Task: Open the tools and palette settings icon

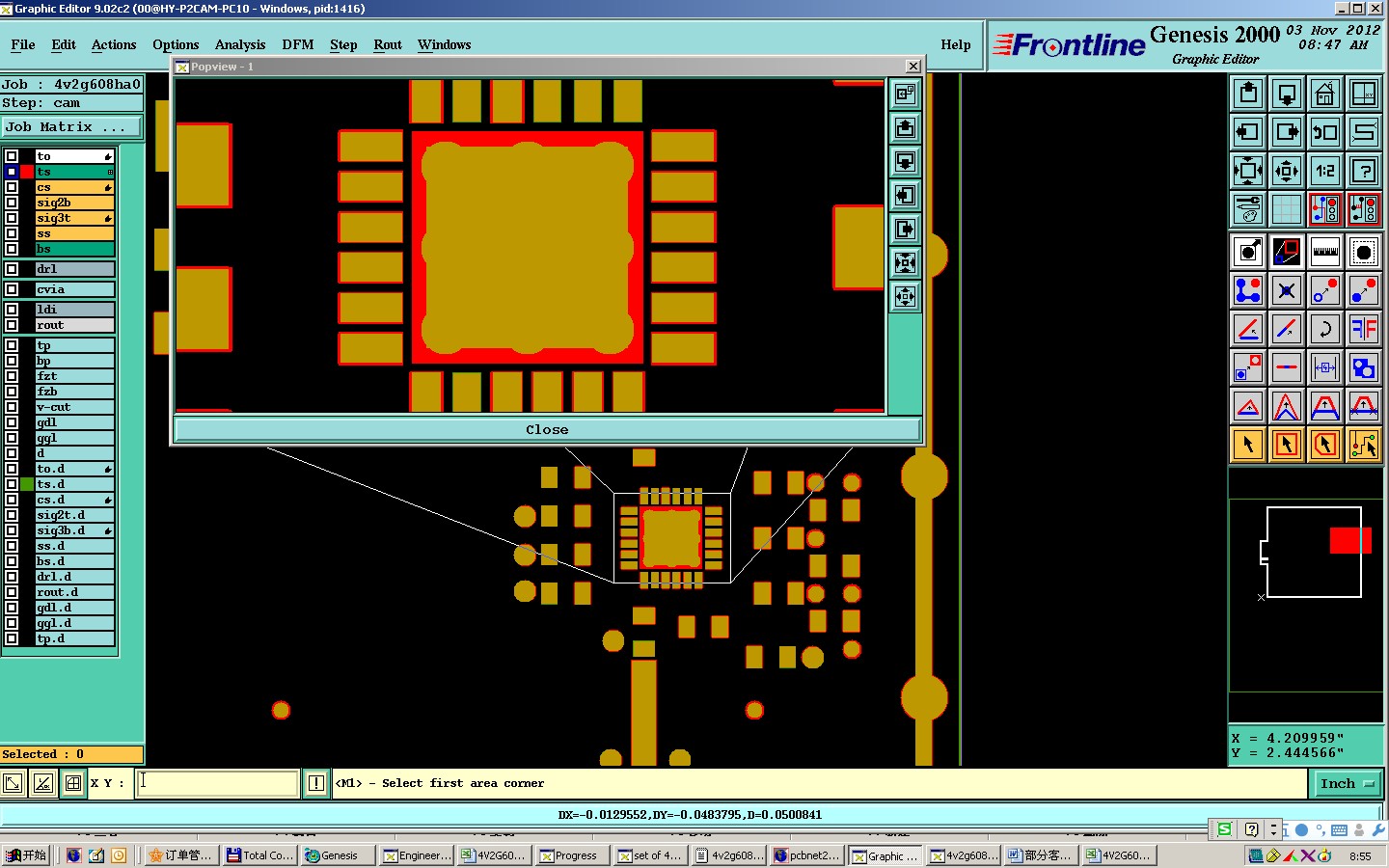Action: click(x=1248, y=209)
